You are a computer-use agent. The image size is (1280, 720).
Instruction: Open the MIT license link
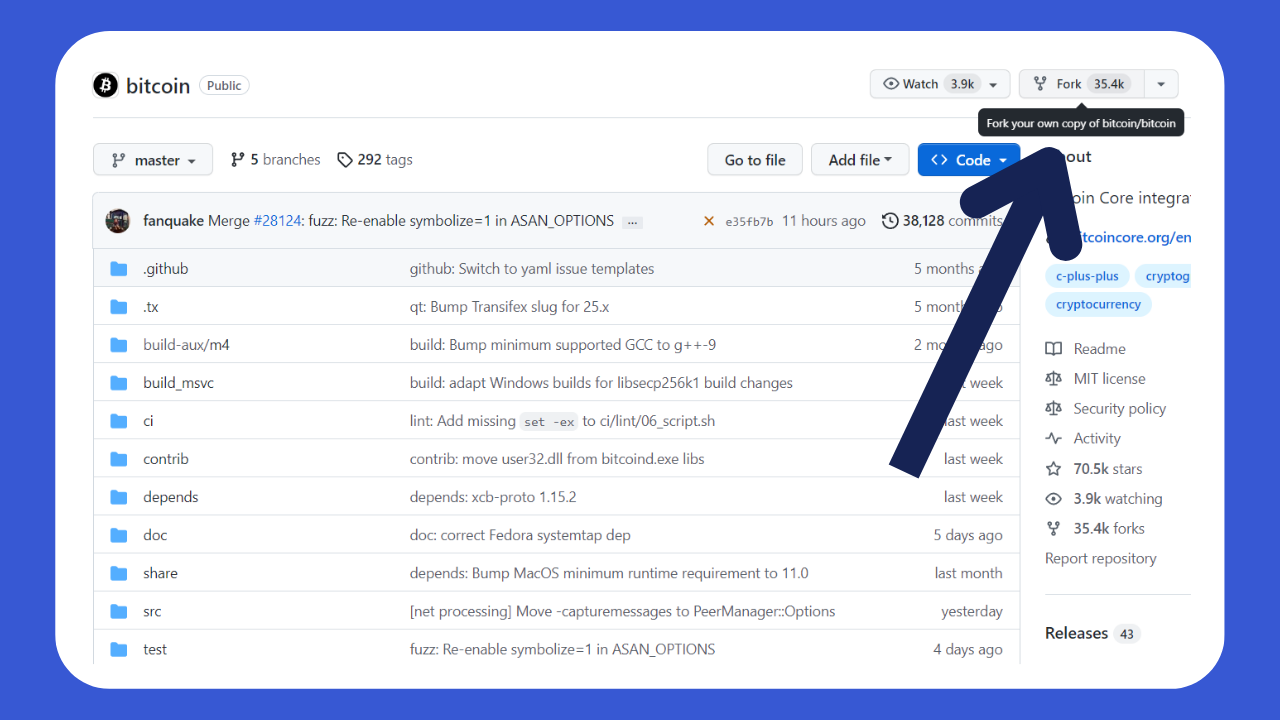pos(1110,379)
